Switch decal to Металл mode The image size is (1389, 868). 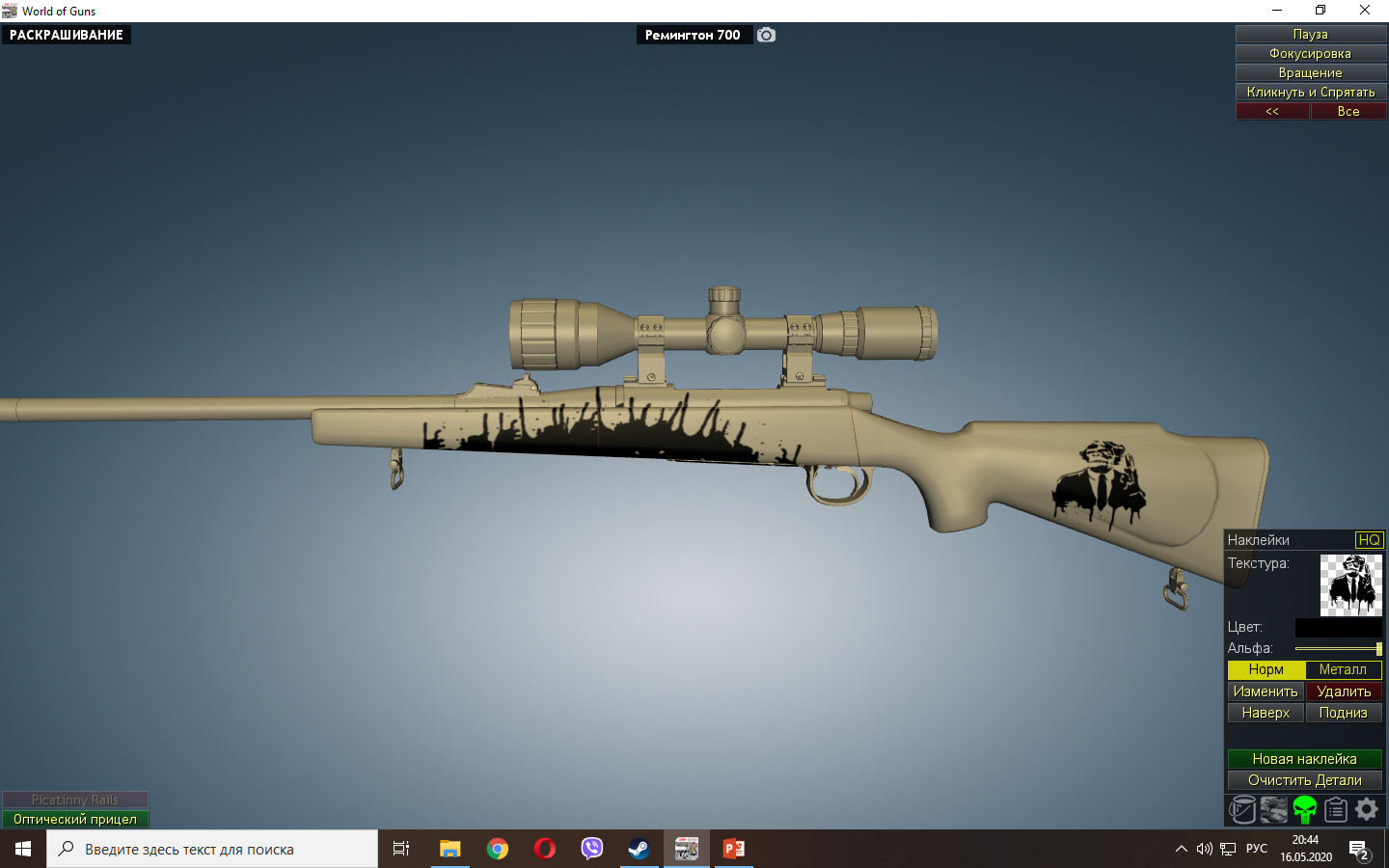pyautogui.click(x=1343, y=669)
